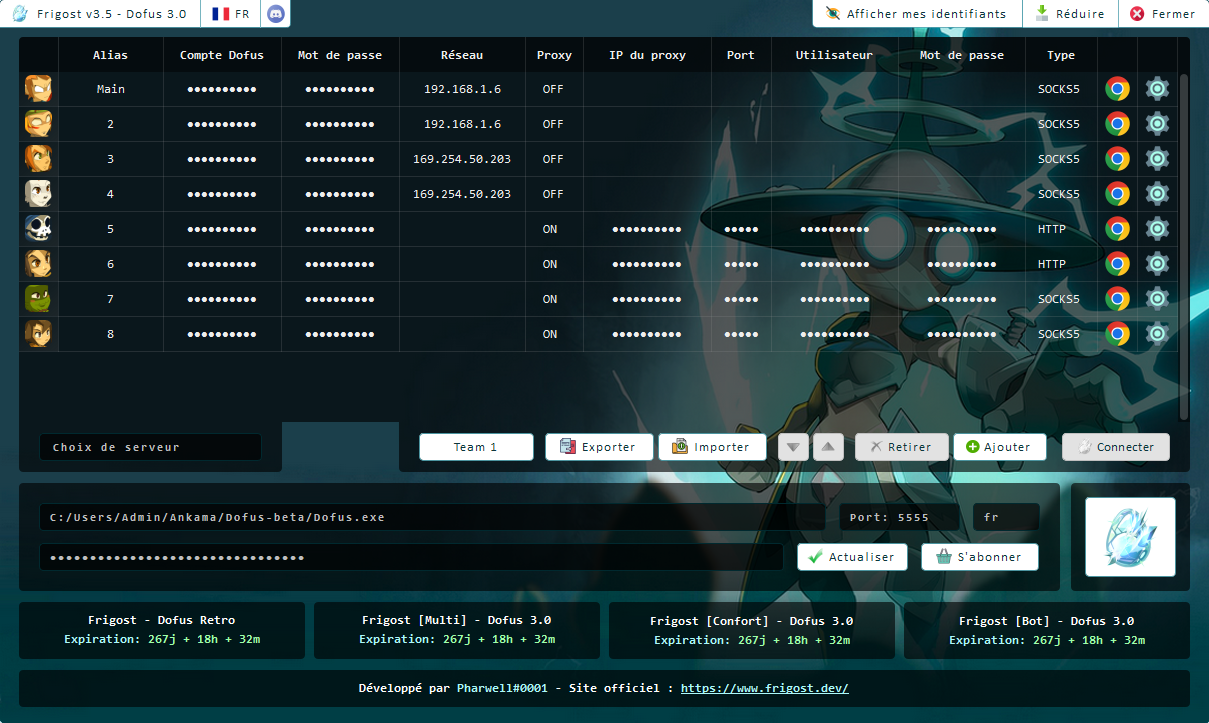Click the downward arrow next to Importer

[x=793, y=447]
